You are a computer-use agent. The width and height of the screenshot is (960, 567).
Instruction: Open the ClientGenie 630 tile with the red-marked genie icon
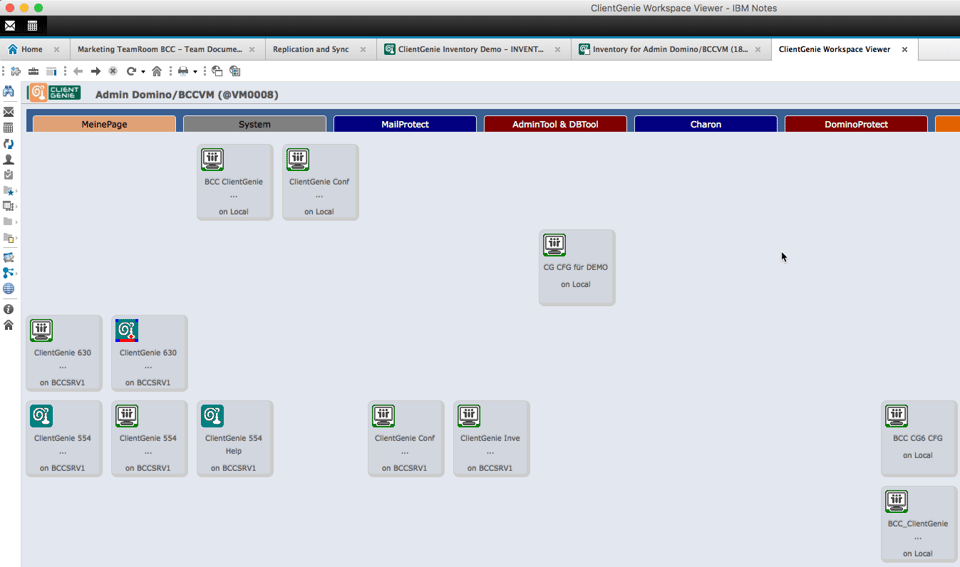point(149,353)
